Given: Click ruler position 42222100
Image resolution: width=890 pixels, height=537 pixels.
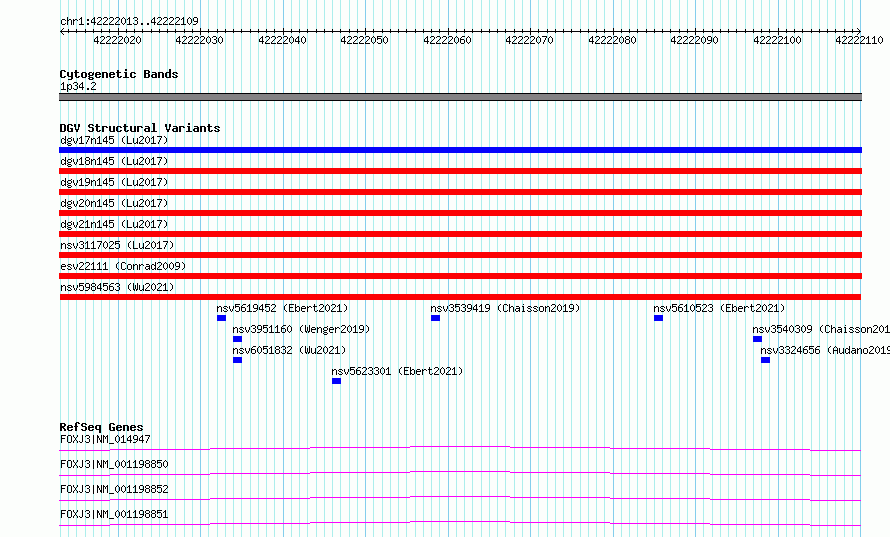Looking at the screenshot, I should click(778, 40).
